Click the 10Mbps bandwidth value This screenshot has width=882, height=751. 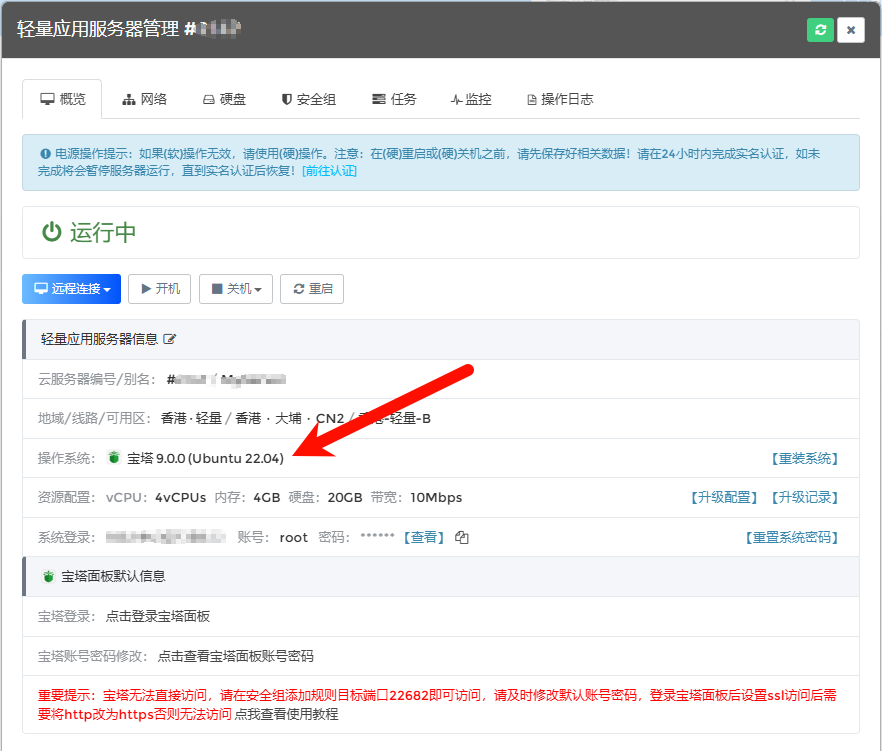pyautogui.click(x=436, y=498)
